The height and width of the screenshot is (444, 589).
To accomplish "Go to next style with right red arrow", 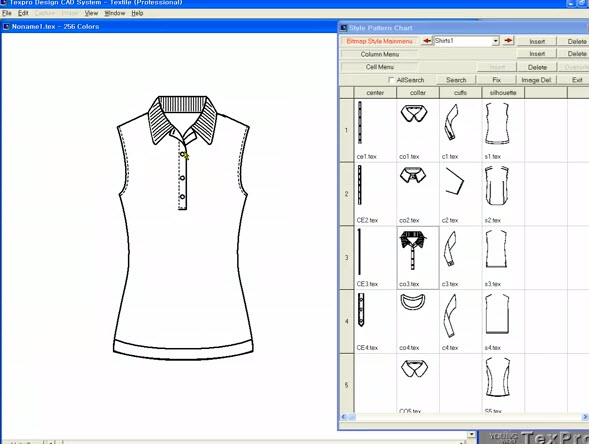I will pyautogui.click(x=508, y=41).
